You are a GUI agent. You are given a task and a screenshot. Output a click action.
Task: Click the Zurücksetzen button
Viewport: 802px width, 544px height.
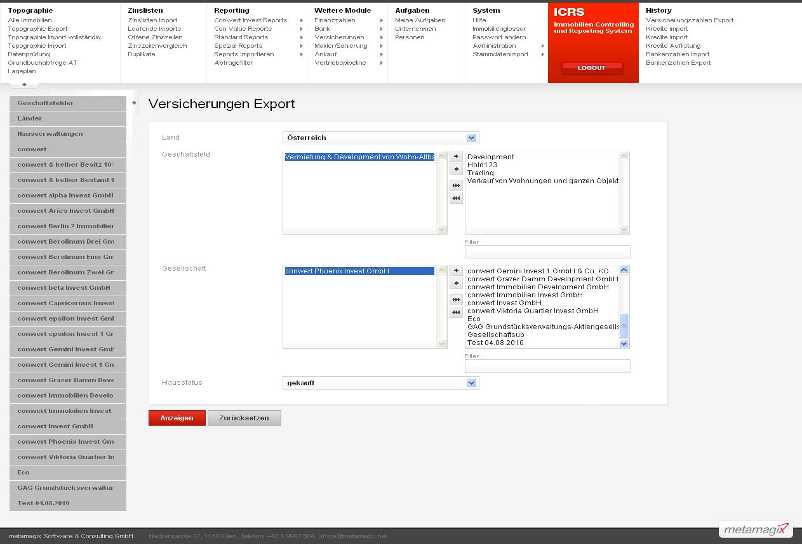tap(244, 418)
